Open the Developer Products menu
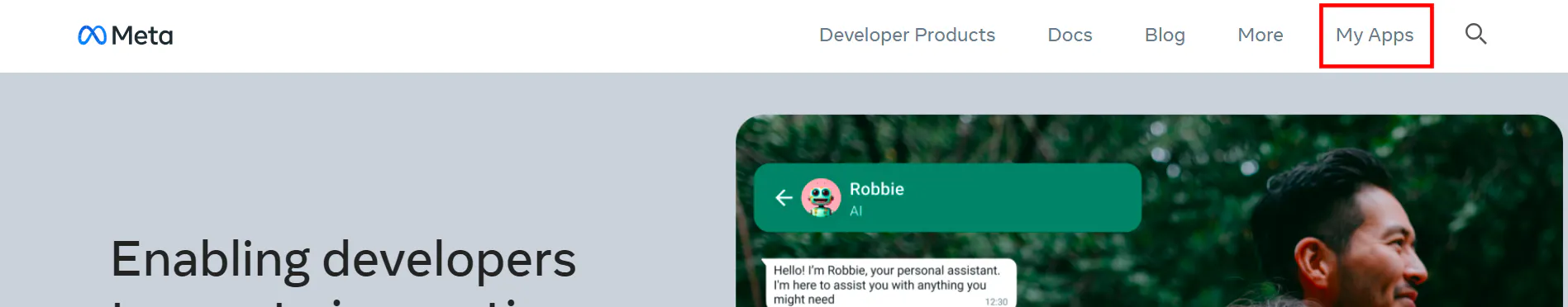The height and width of the screenshot is (307, 1568). click(907, 35)
